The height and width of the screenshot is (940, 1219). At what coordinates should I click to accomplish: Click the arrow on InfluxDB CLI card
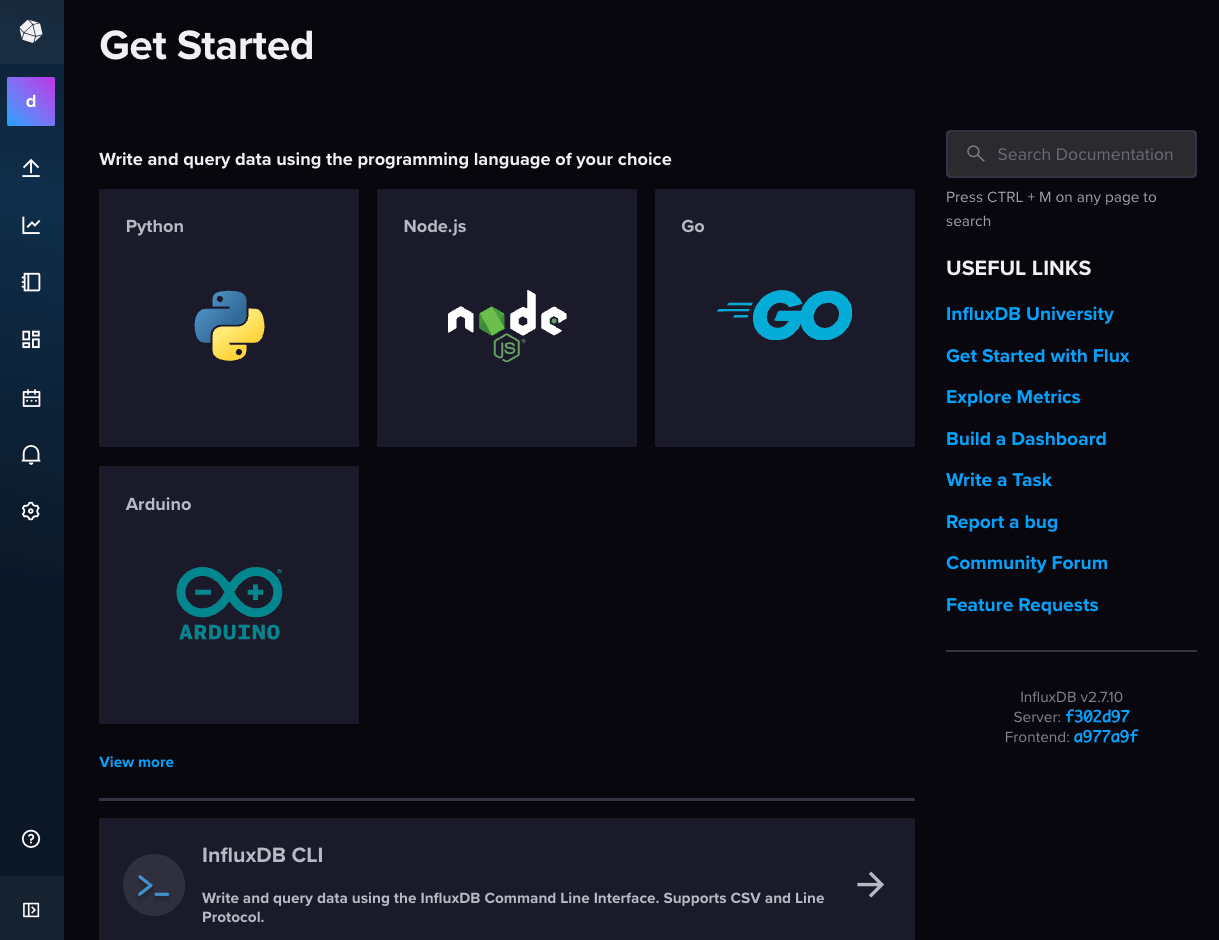pos(870,884)
